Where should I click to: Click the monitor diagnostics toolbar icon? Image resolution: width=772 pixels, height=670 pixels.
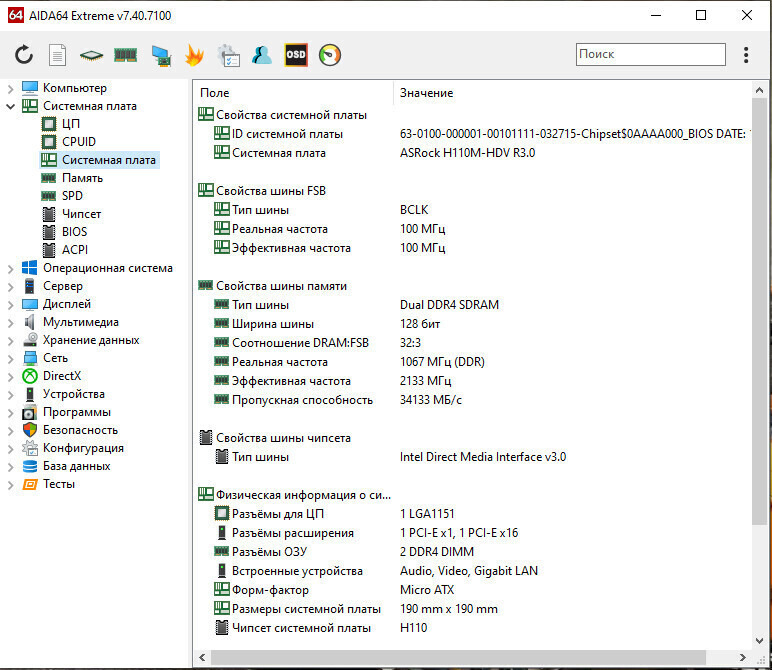point(160,55)
